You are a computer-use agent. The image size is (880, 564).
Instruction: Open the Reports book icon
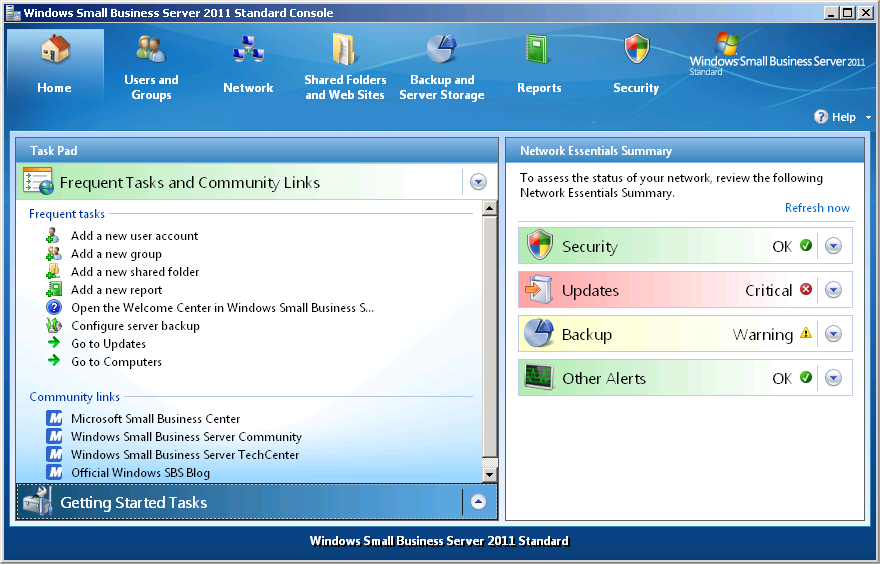(539, 49)
